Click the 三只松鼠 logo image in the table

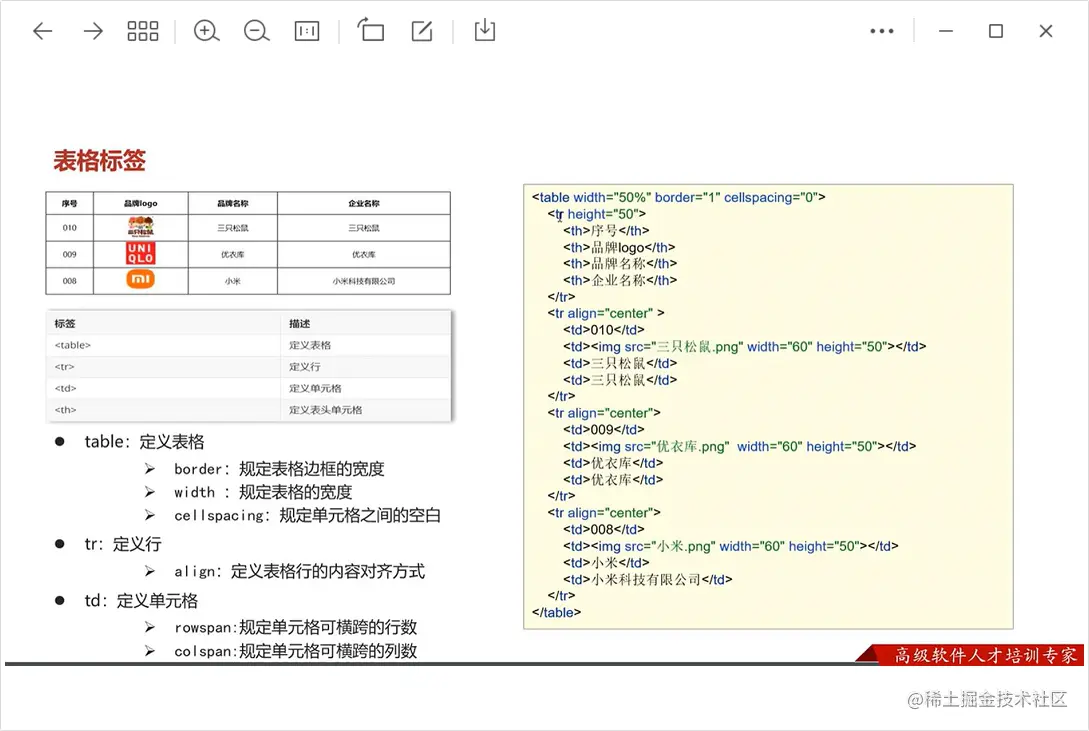[140, 227]
